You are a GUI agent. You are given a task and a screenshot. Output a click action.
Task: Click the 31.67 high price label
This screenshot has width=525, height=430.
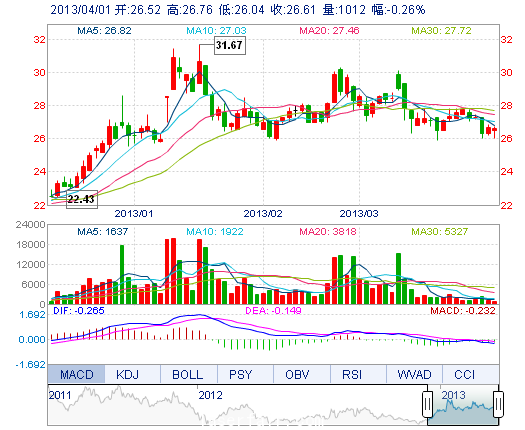(x=230, y=45)
